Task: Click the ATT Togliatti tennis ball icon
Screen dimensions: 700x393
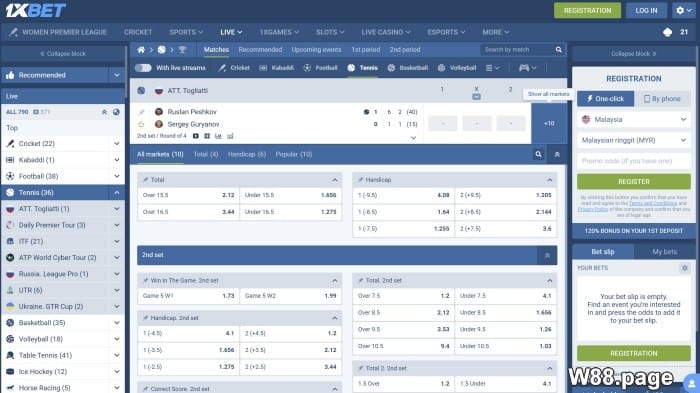Action: click(141, 90)
